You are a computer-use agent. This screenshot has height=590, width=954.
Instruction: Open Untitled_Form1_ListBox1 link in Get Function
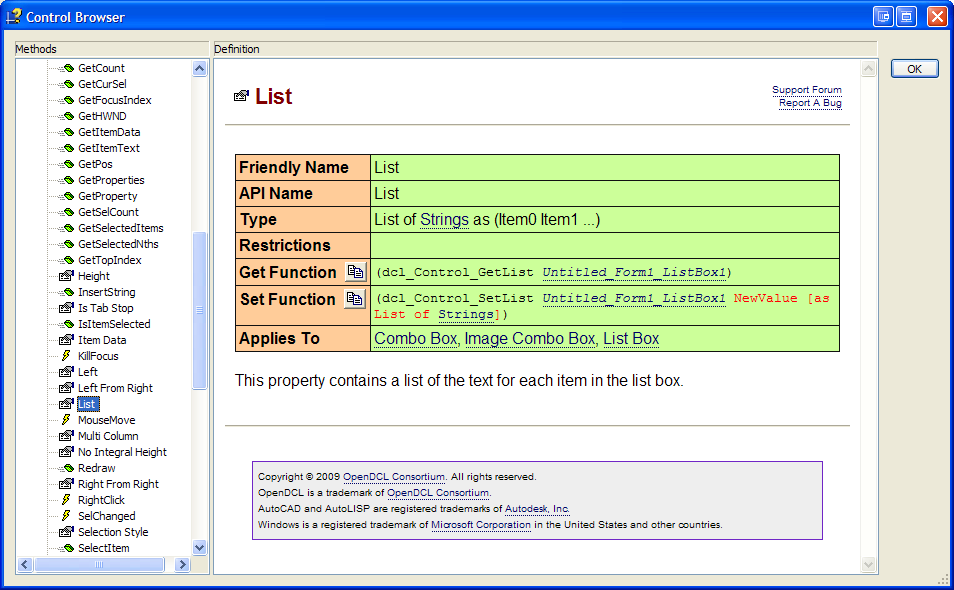pos(634,272)
